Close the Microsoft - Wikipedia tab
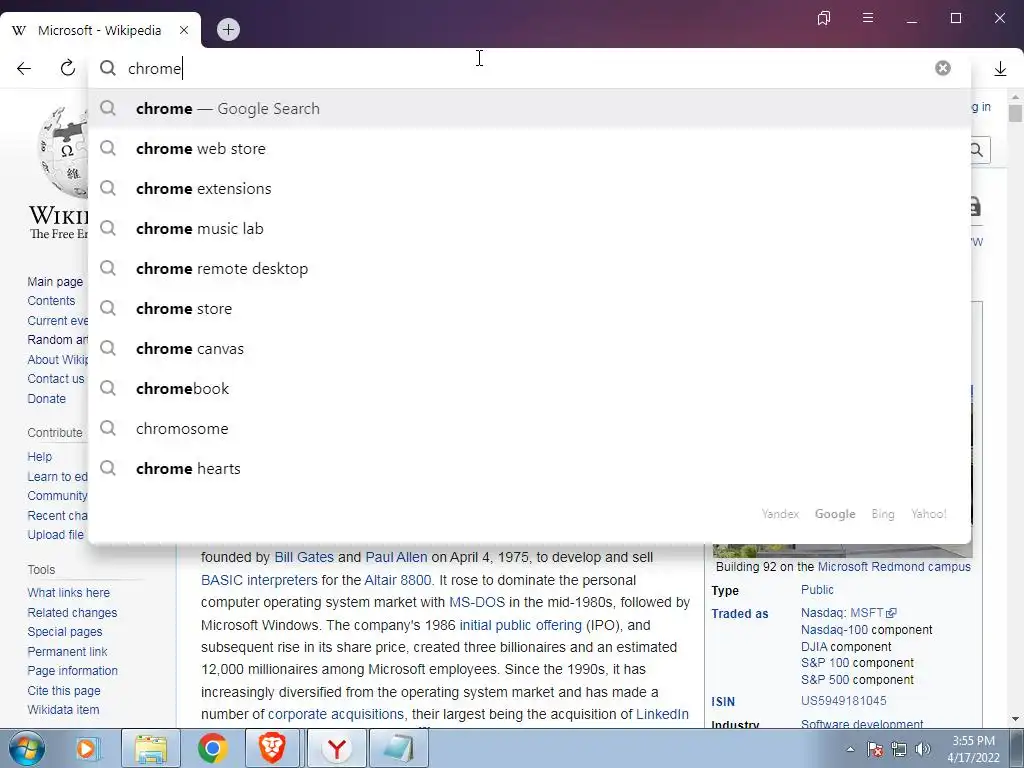The height and width of the screenshot is (768, 1024). coord(184,30)
